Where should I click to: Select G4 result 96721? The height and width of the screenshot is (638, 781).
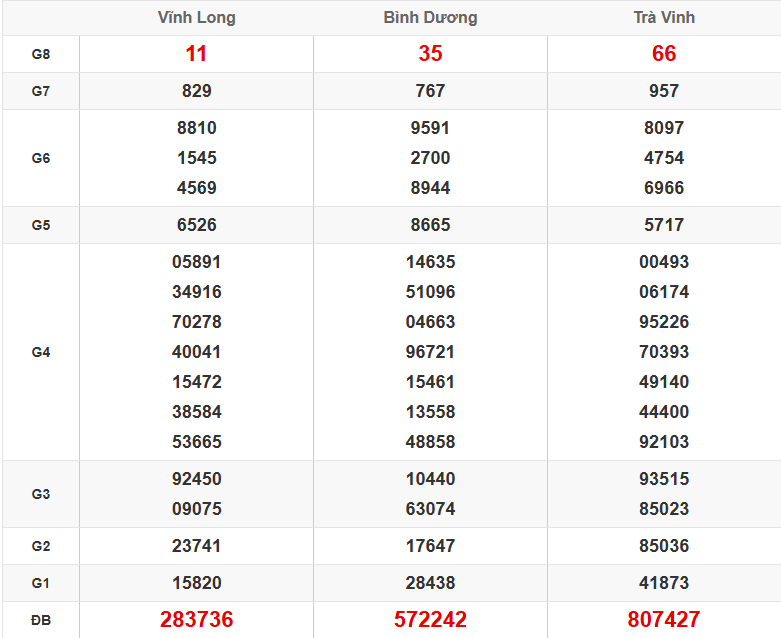(430, 352)
